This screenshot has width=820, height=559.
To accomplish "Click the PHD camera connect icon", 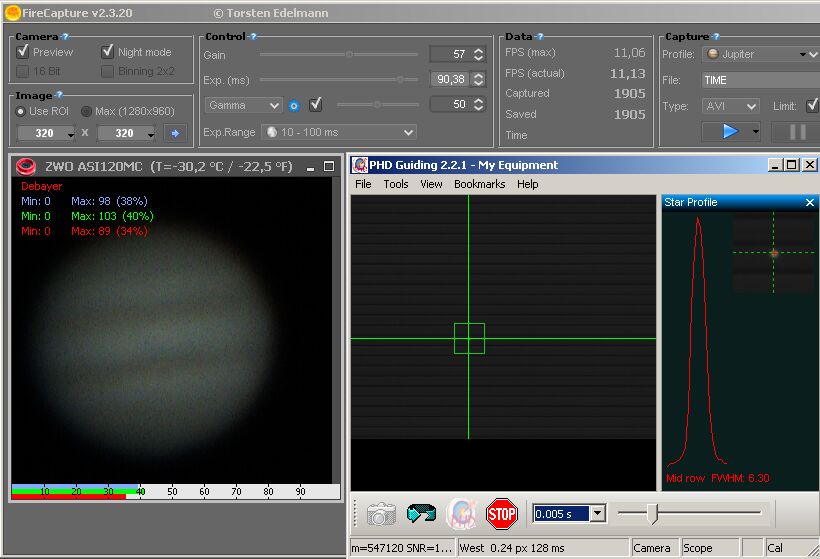I will click(380, 514).
